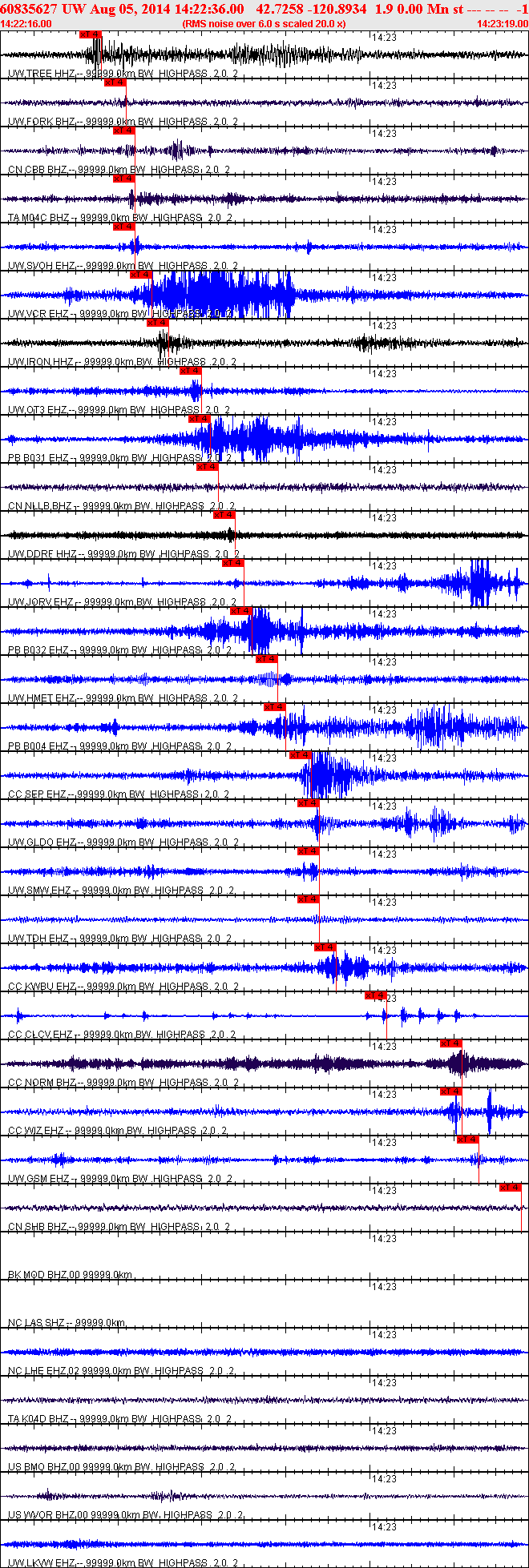Select the CC.WIZ EHZ trace label
Viewport: 529px width, 1568px height.
(x=117, y=1131)
